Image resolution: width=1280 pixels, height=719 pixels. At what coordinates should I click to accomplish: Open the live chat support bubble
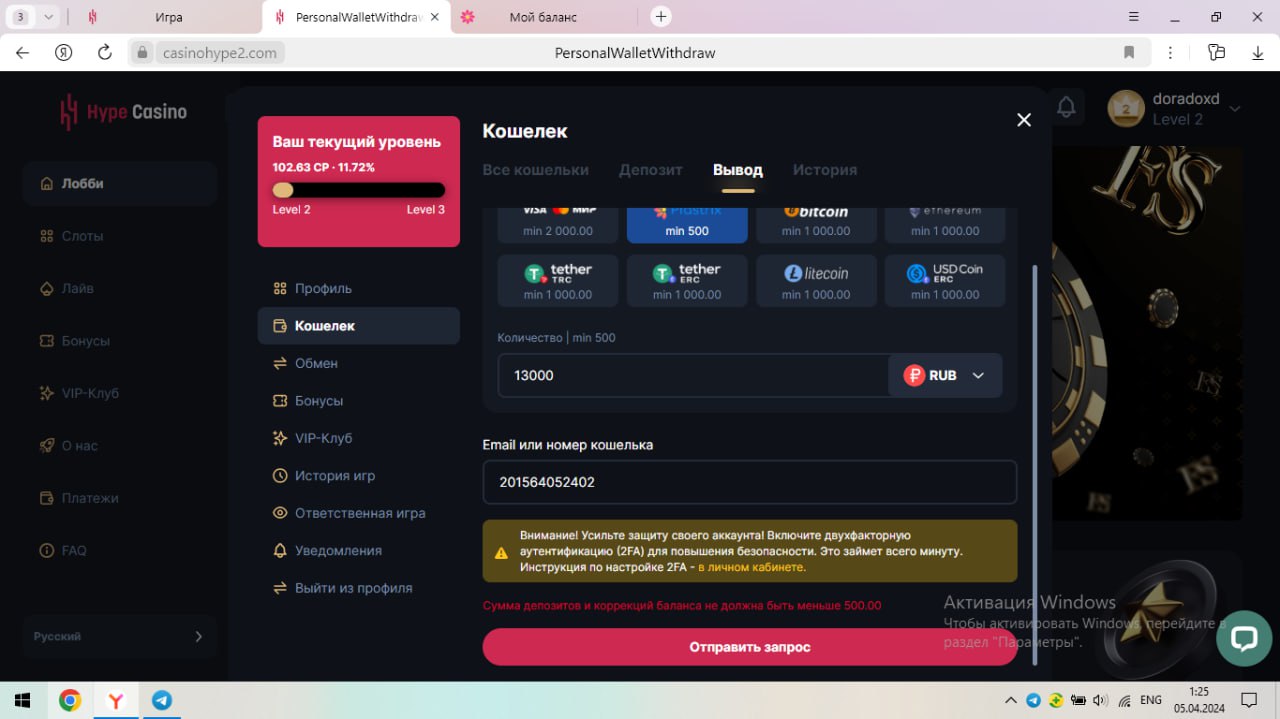pyautogui.click(x=1243, y=639)
